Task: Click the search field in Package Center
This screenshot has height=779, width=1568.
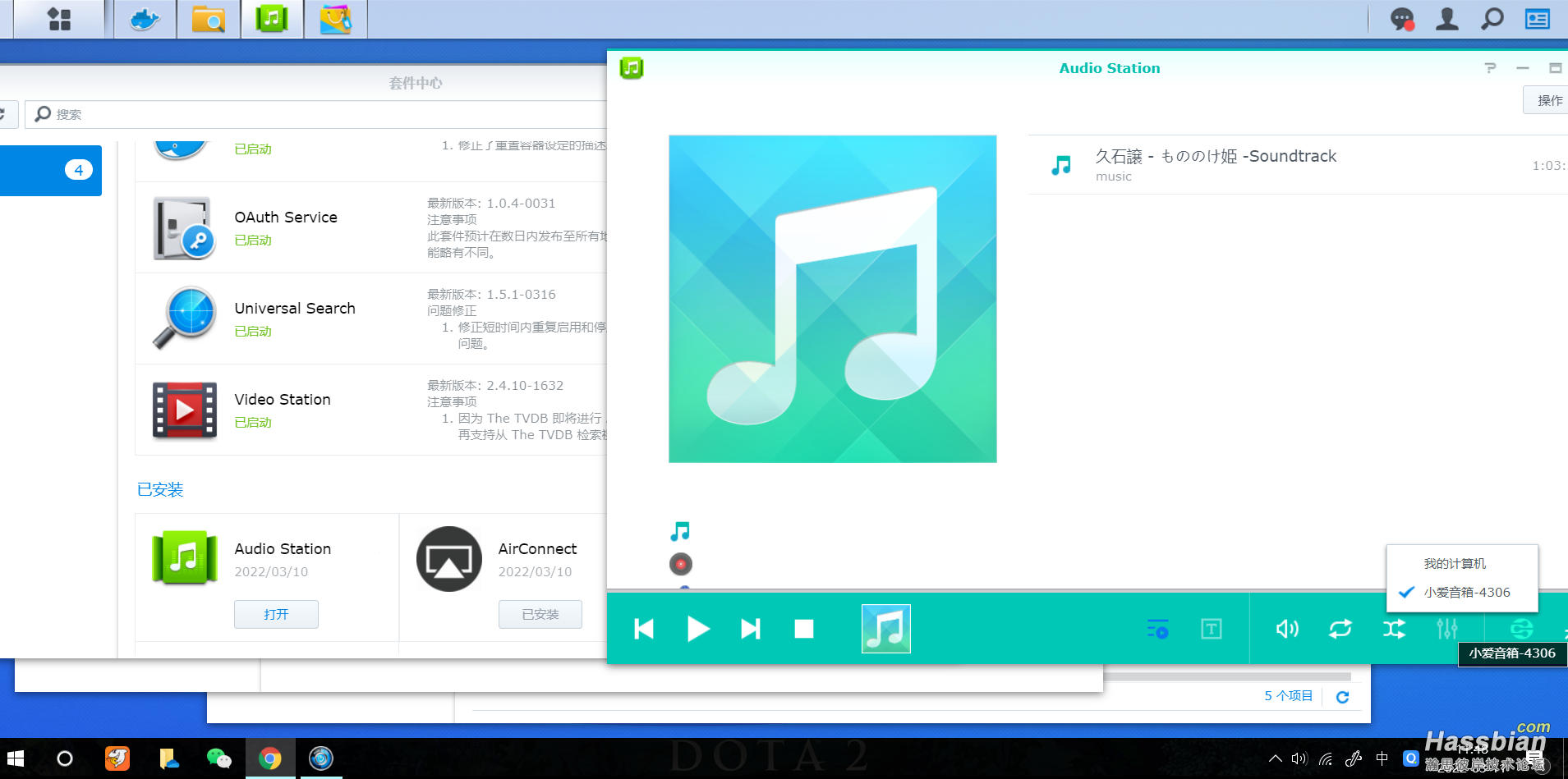Action: pyautogui.click(x=316, y=114)
